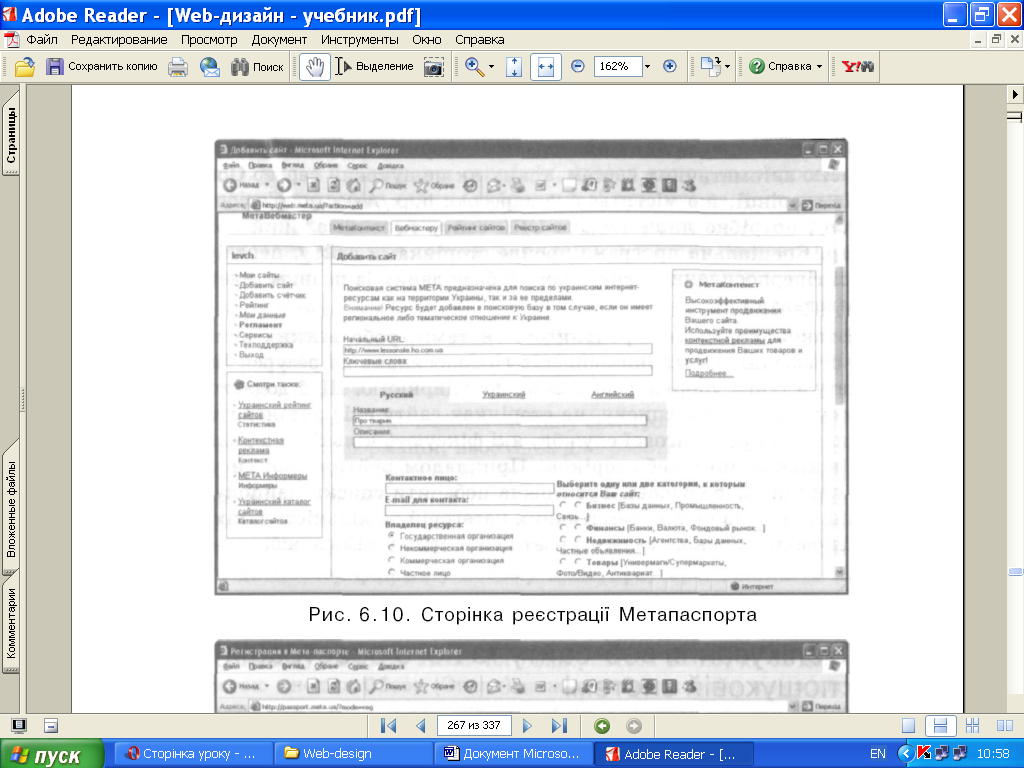Screen dimensions: 1024x768
Task: Open the Инструменты menu
Action: coord(359,40)
